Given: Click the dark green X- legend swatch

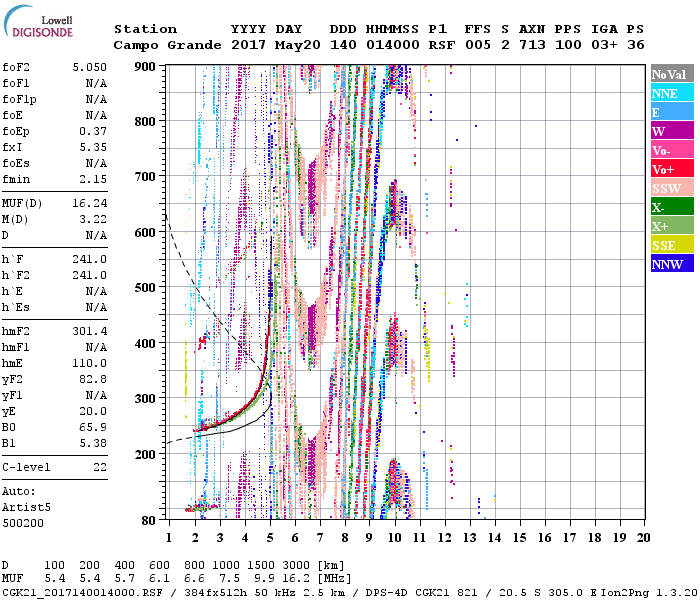Looking at the screenshot, I should pos(672,207).
